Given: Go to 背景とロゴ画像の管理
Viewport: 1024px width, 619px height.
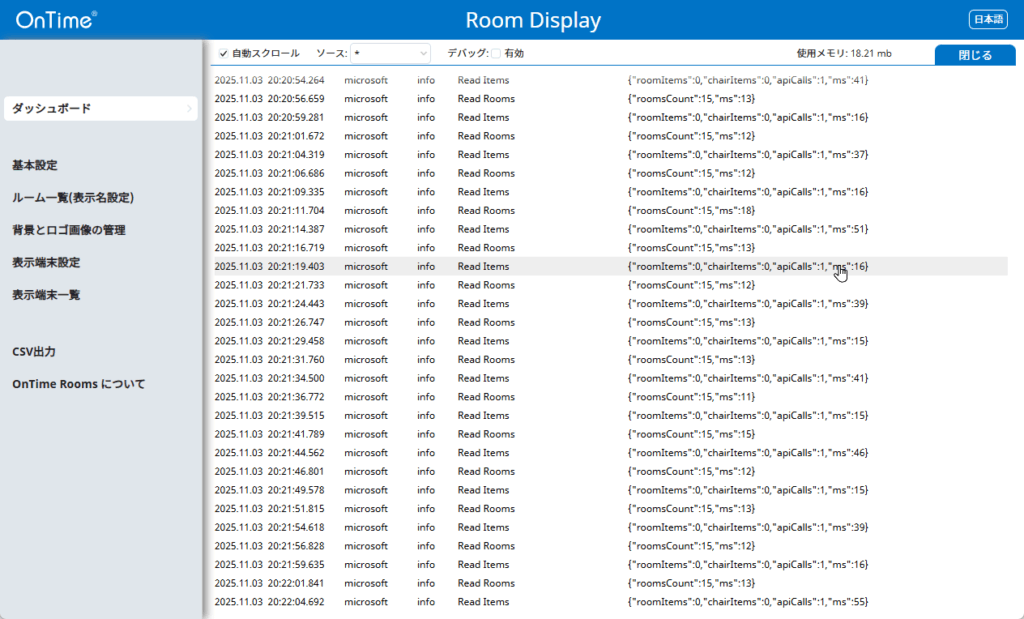Looking at the screenshot, I should 69,231.
